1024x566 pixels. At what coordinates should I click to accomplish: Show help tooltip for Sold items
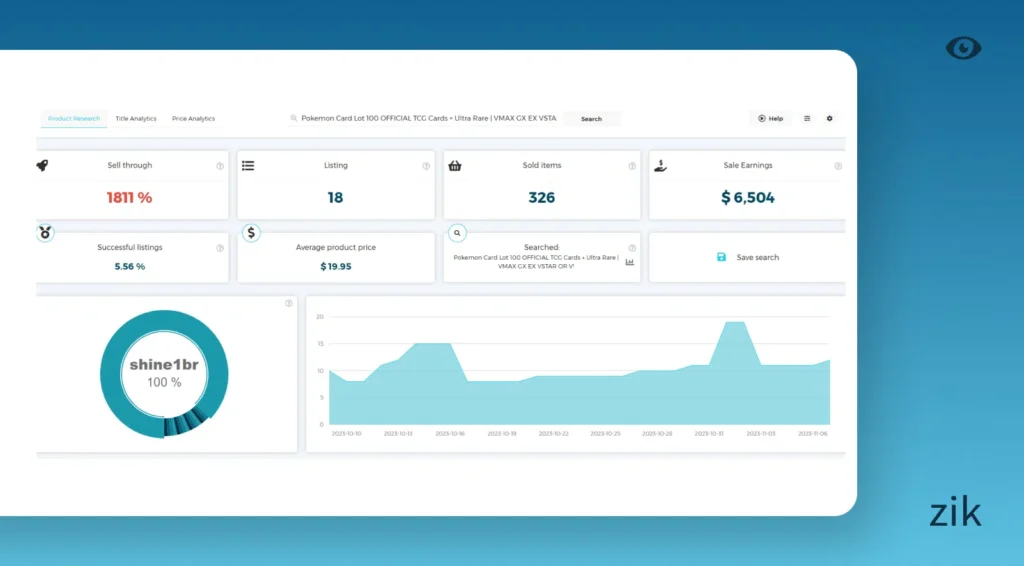632,166
